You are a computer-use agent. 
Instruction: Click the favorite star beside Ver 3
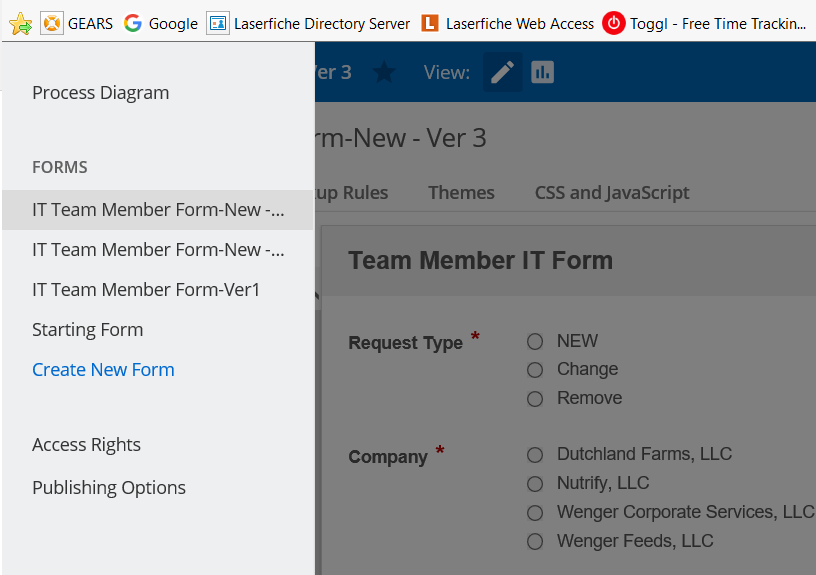383,72
